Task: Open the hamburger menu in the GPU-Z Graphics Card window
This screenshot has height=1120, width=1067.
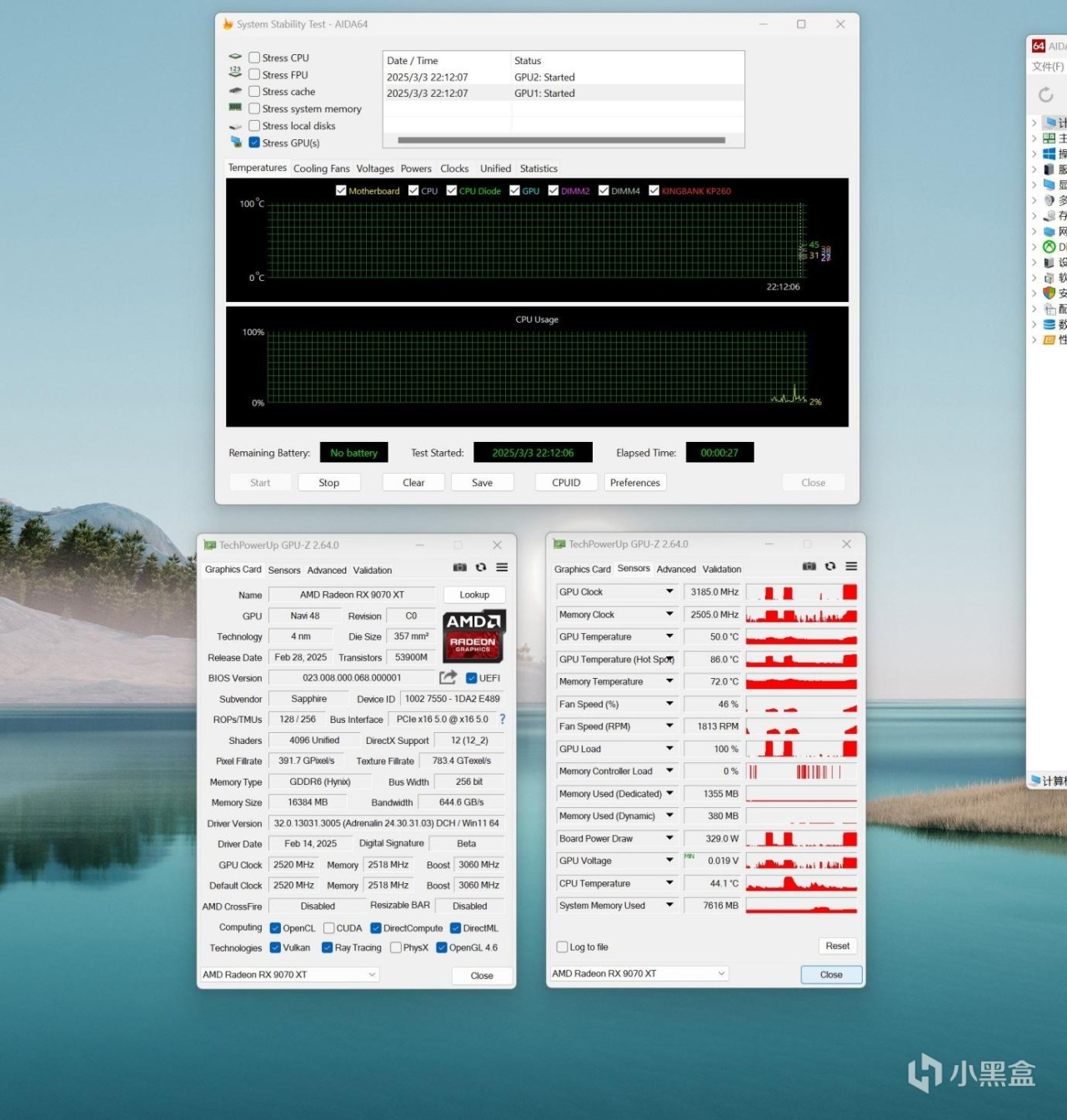Action: coord(502,567)
